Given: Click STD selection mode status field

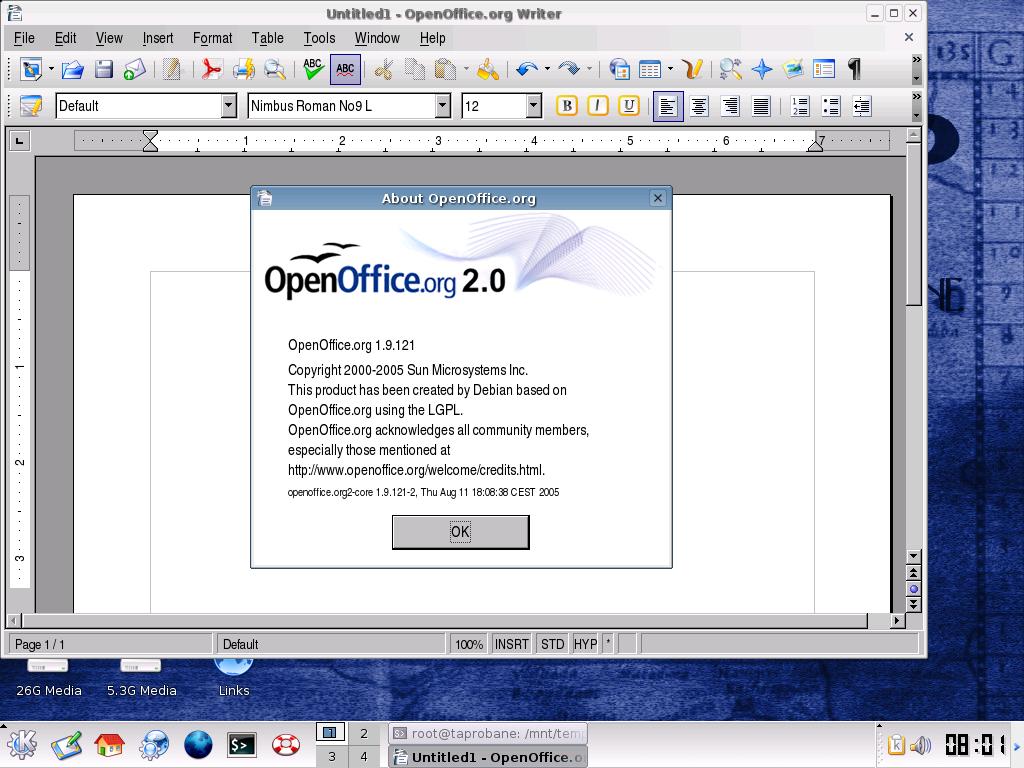Looking at the screenshot, I should [x=552, y=644].
